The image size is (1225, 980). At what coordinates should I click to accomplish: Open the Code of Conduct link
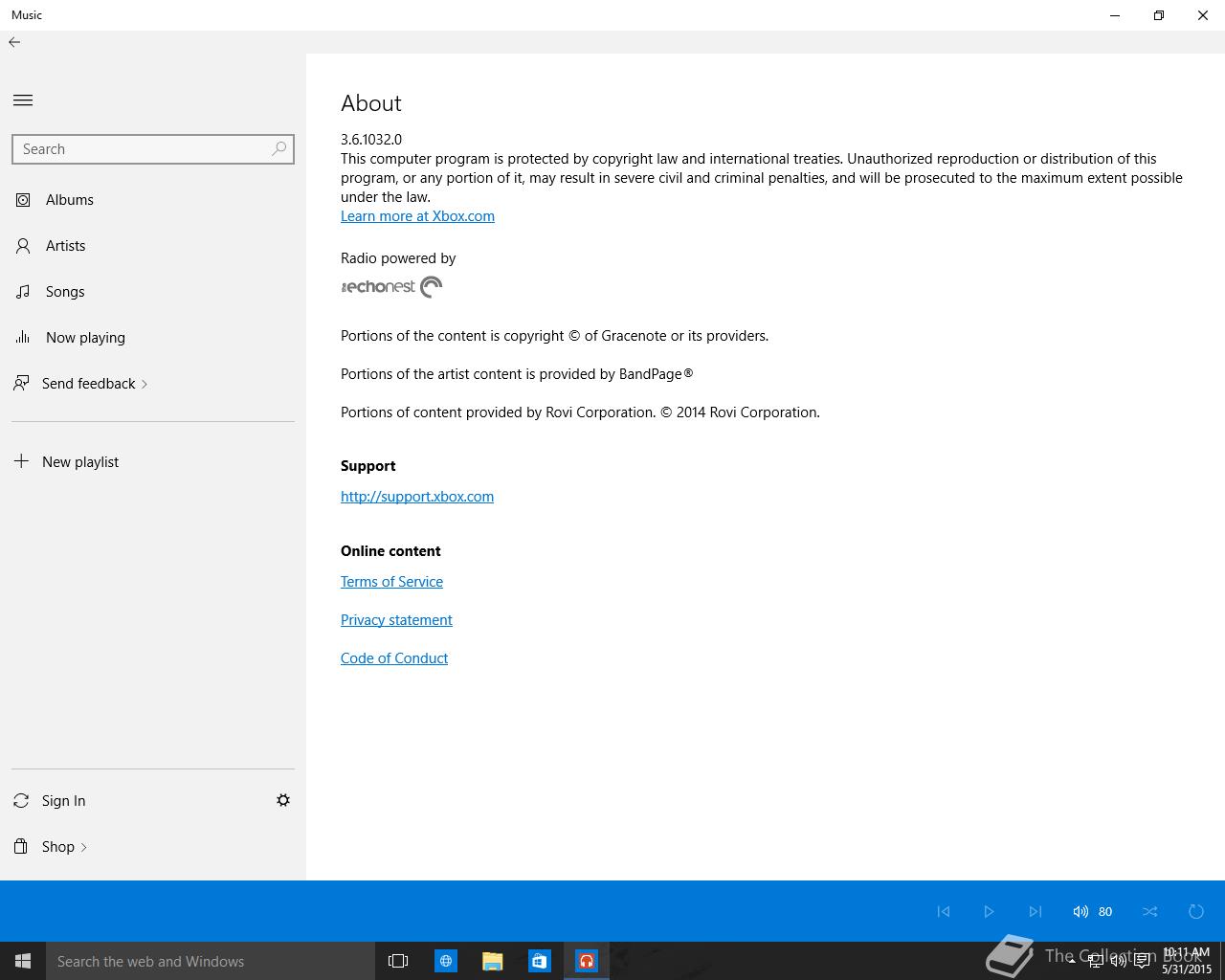394,658
